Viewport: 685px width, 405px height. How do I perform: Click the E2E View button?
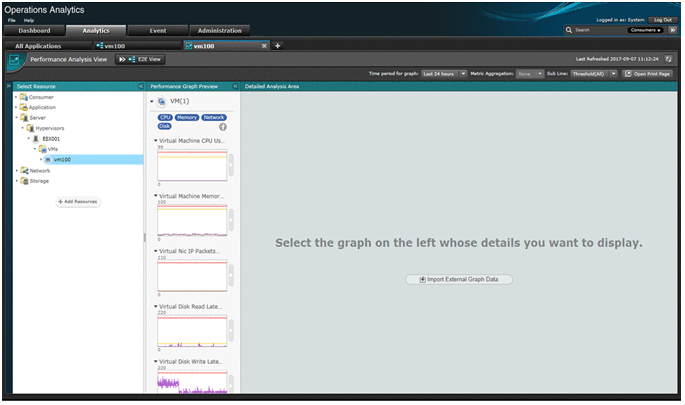coord(140,59)
